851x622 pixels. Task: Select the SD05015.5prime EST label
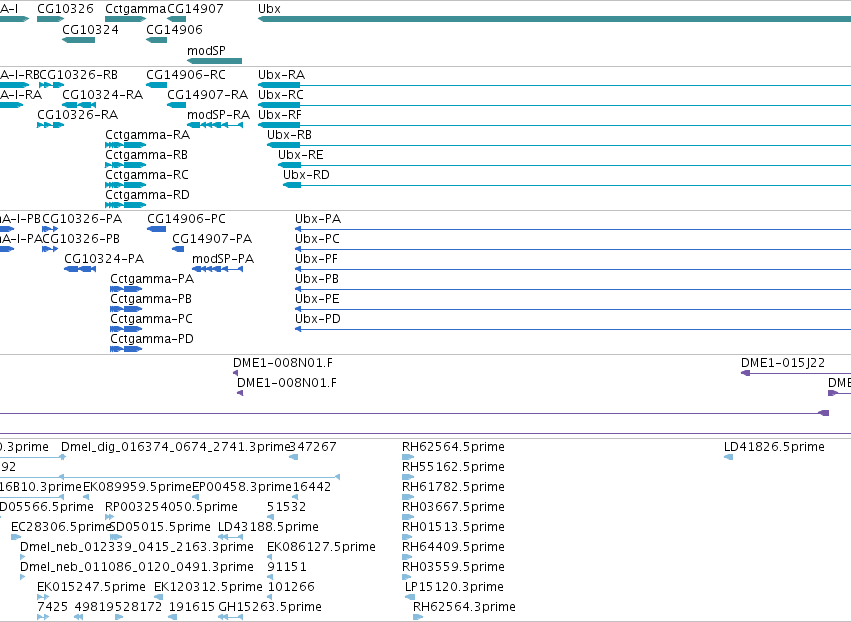161,528
